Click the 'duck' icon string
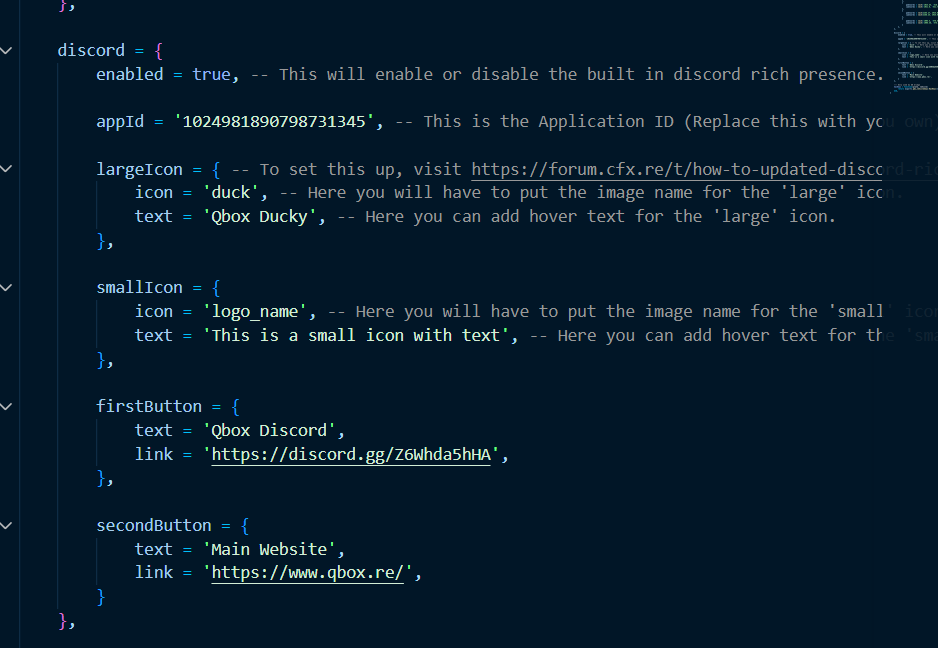The height and width of the screenshot is (648, 938). pyautogui.click(x=230, y=193)
